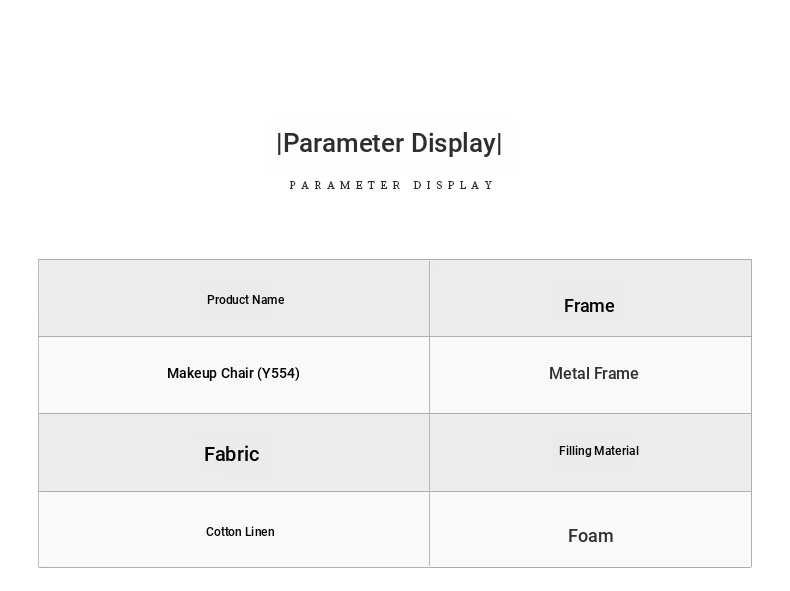The width and height of the screenshot is (790, 591).
Task: Click the word "Display" in the large heading
Action: 453,144
